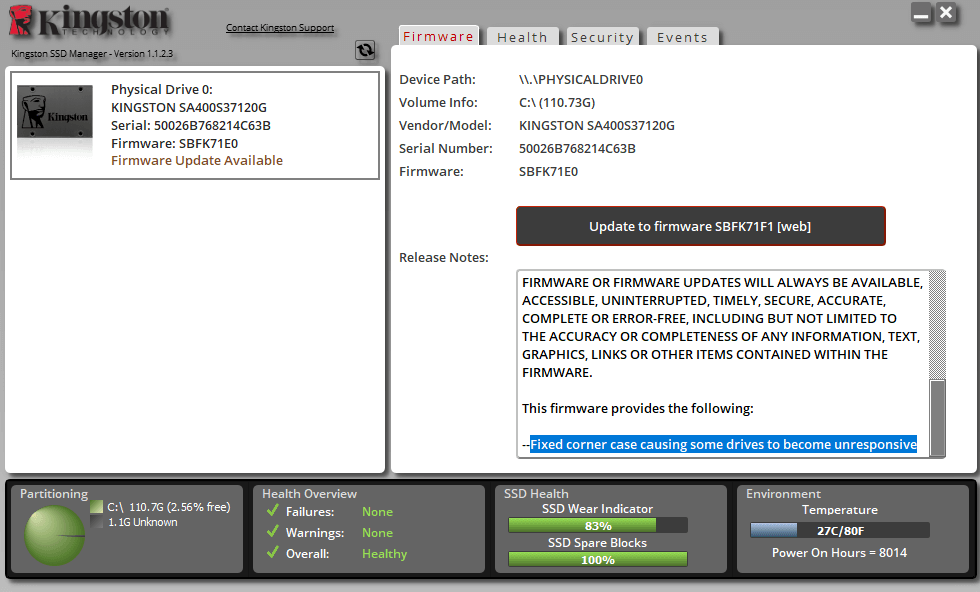
Task: Click the Firmware SBFK71E0 value in details
Action: pos(548,171)
